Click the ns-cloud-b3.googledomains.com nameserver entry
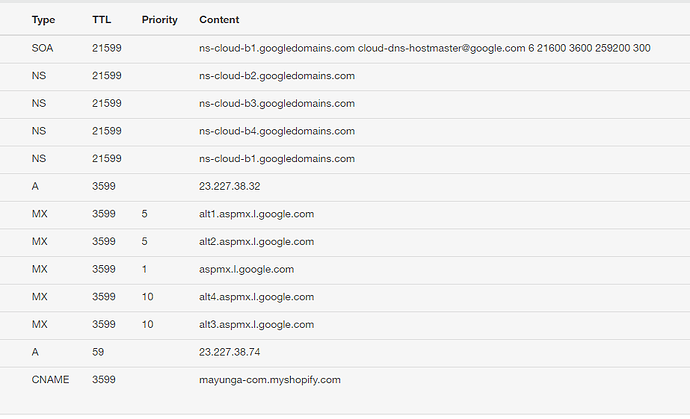 click(x=277, y=104)
